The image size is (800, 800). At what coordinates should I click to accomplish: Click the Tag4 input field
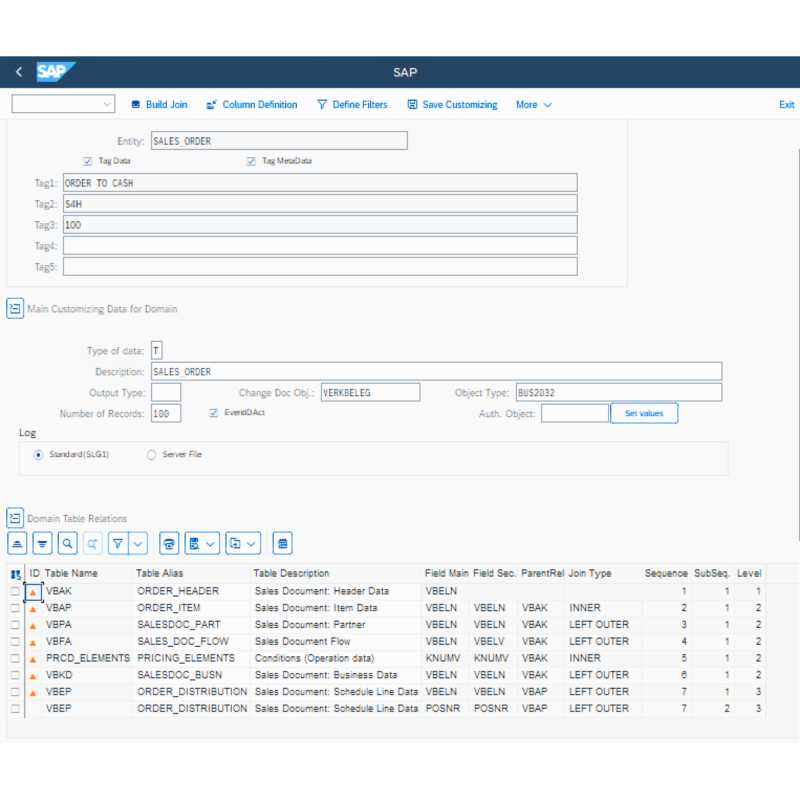point(320,246)
